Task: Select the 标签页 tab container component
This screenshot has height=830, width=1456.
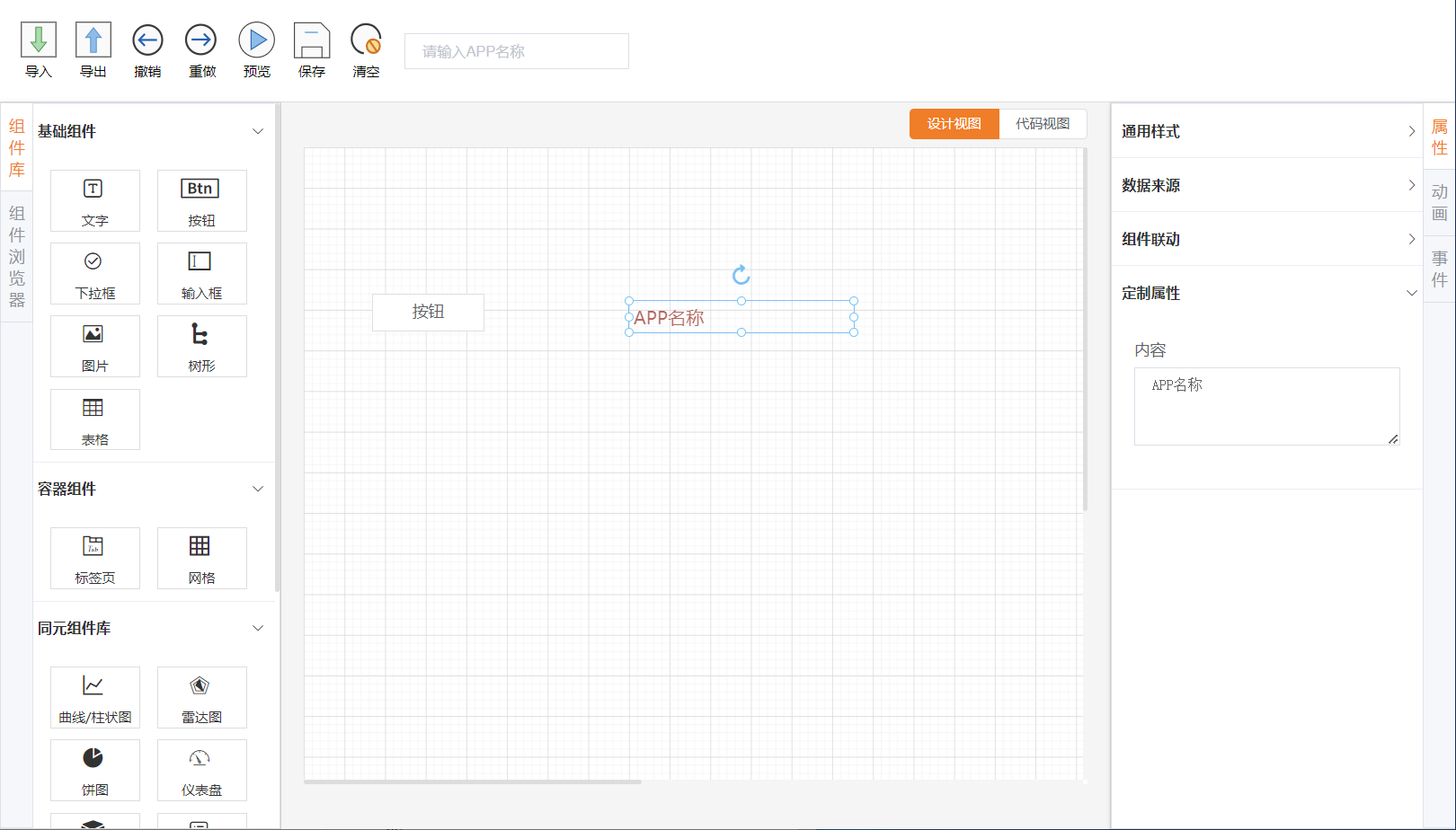Action: coord(95,559)
